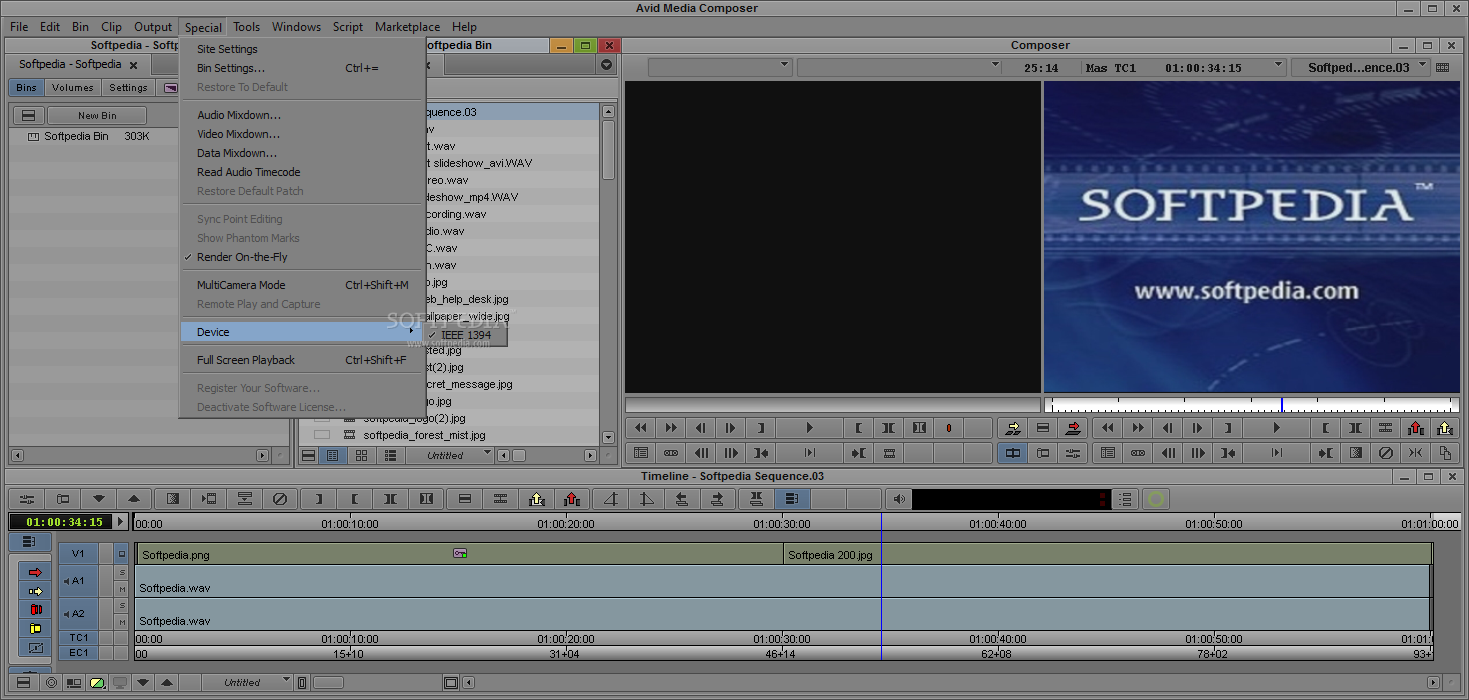Open Softped...ence.03 sequence dropdown
1469x700 pixels.
[x=1358, y=67]
